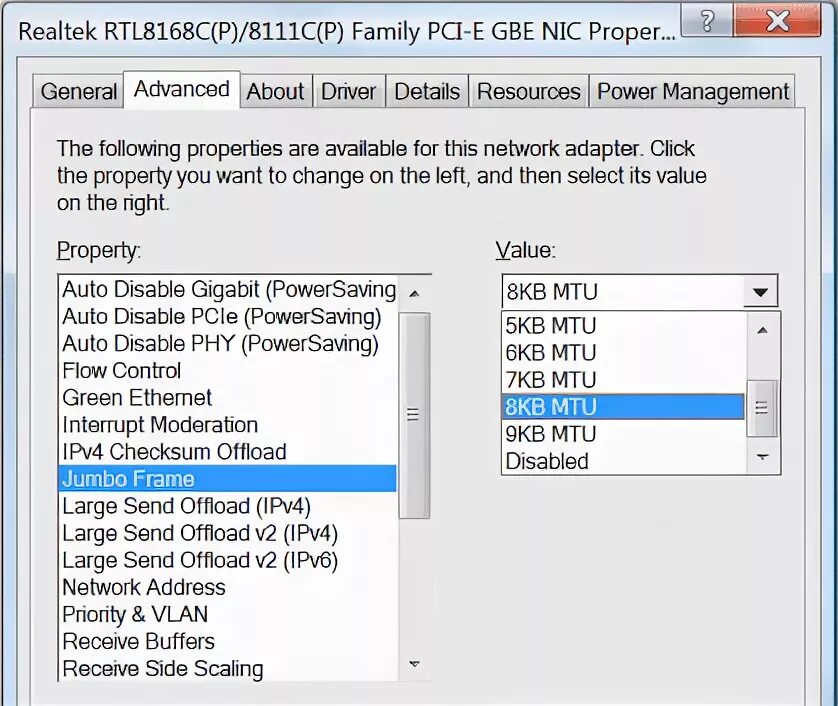Click the help question mark button
The height and width of the screenshot is (706, 838).
point(707,21)
